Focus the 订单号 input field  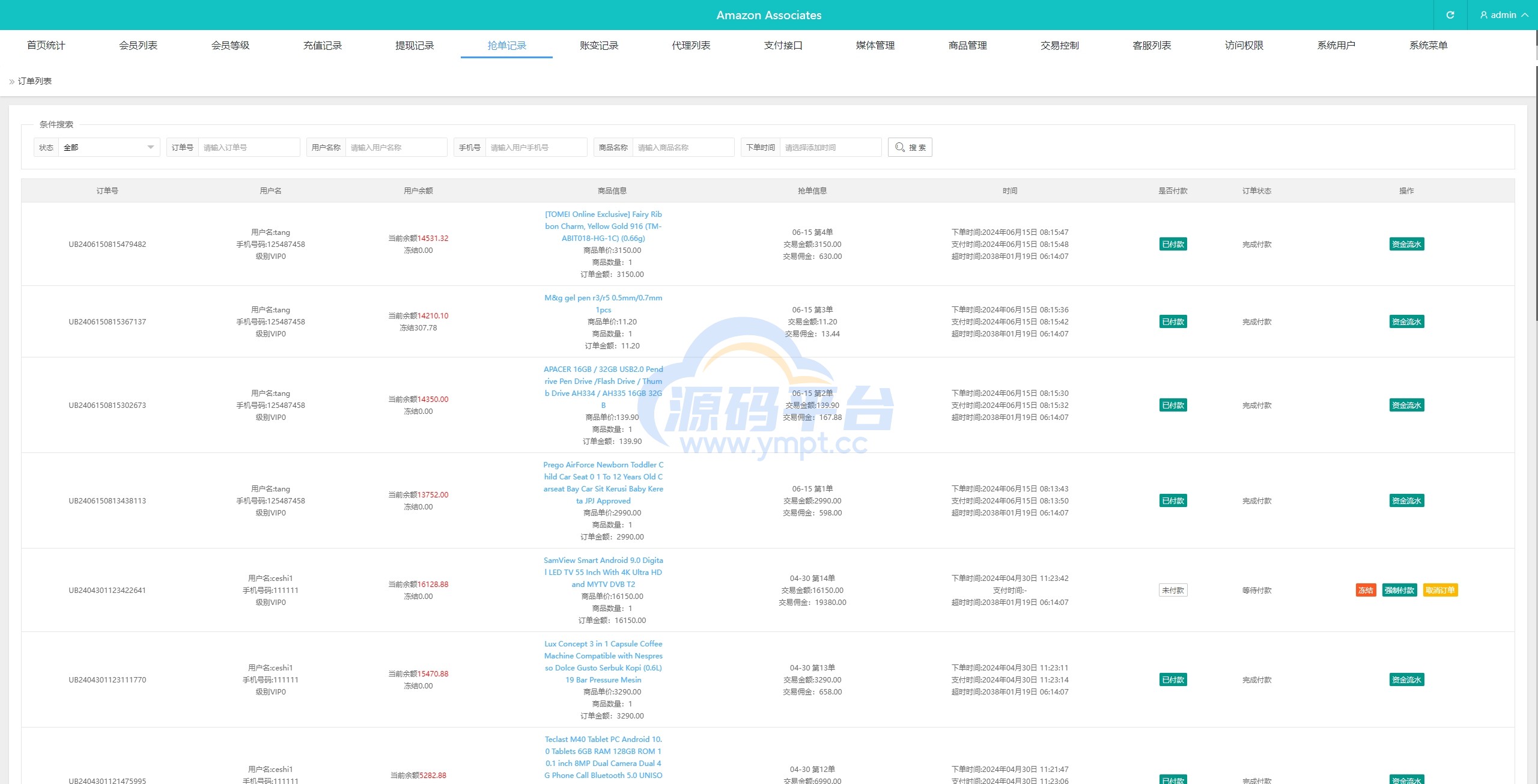coord(249,147)
